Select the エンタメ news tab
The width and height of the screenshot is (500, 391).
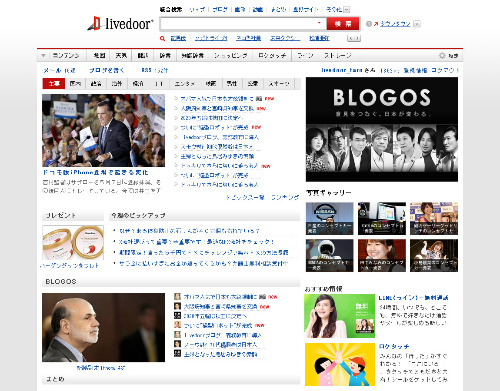pyautogui.click(x=185, y=83)
